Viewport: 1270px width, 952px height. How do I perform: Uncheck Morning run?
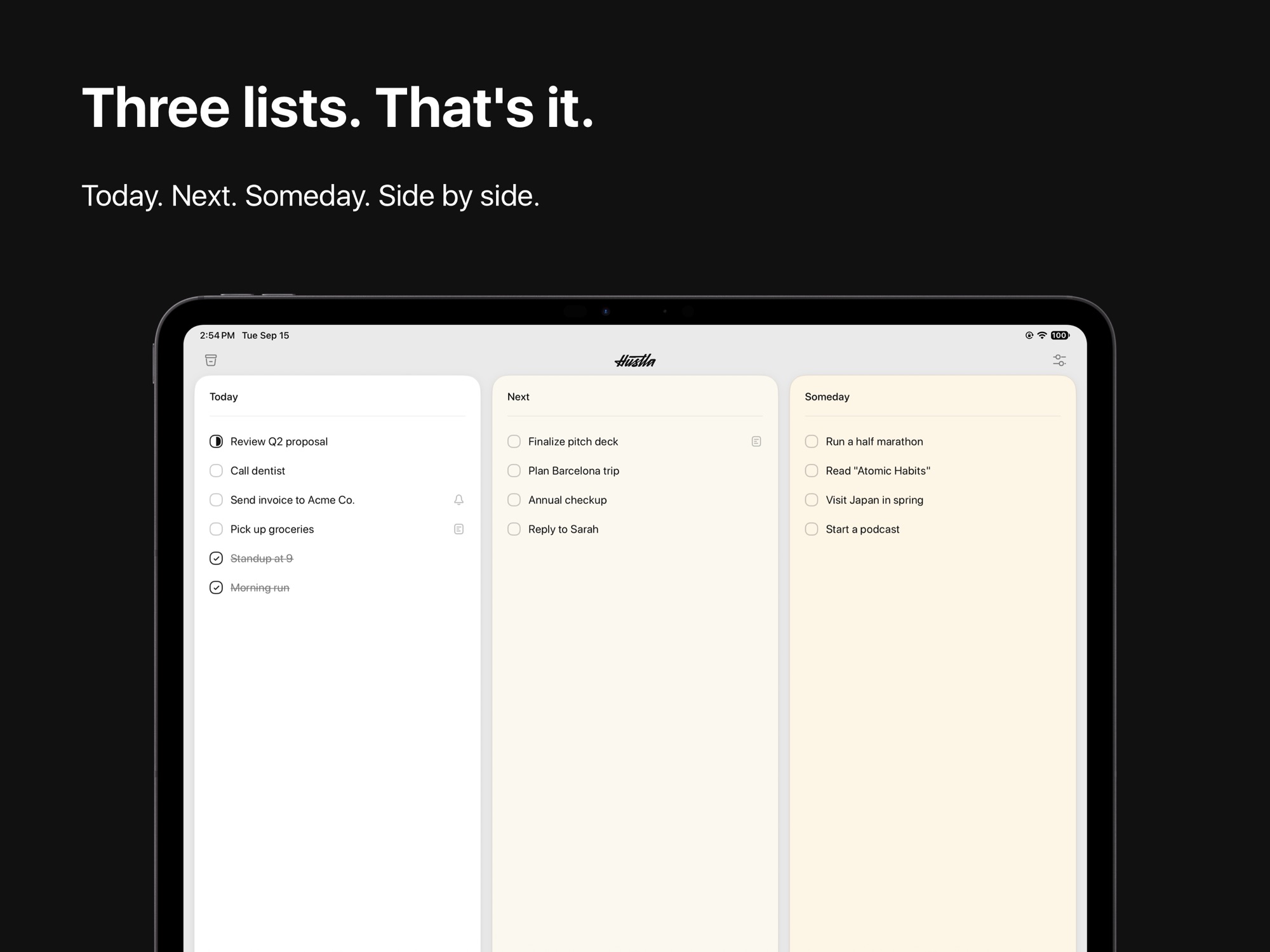click(x=216, y=588)
